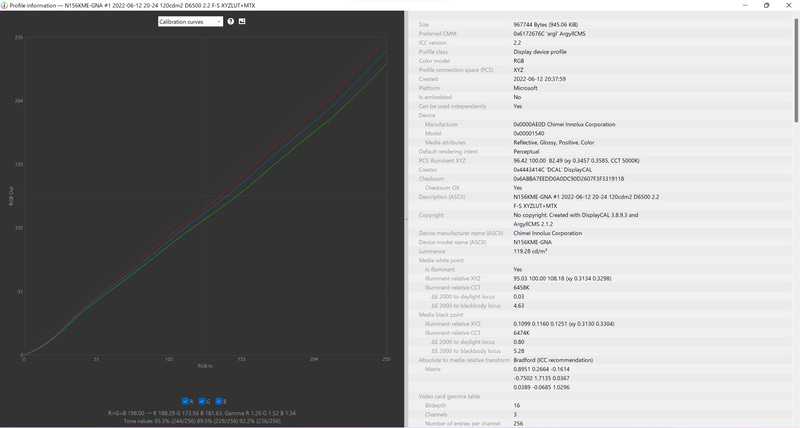Click the matrix row 0.8951 0.2664 -0.1614
Image resolution: width=800 pixels, height=428 pixels.
(x=541, y=369)
